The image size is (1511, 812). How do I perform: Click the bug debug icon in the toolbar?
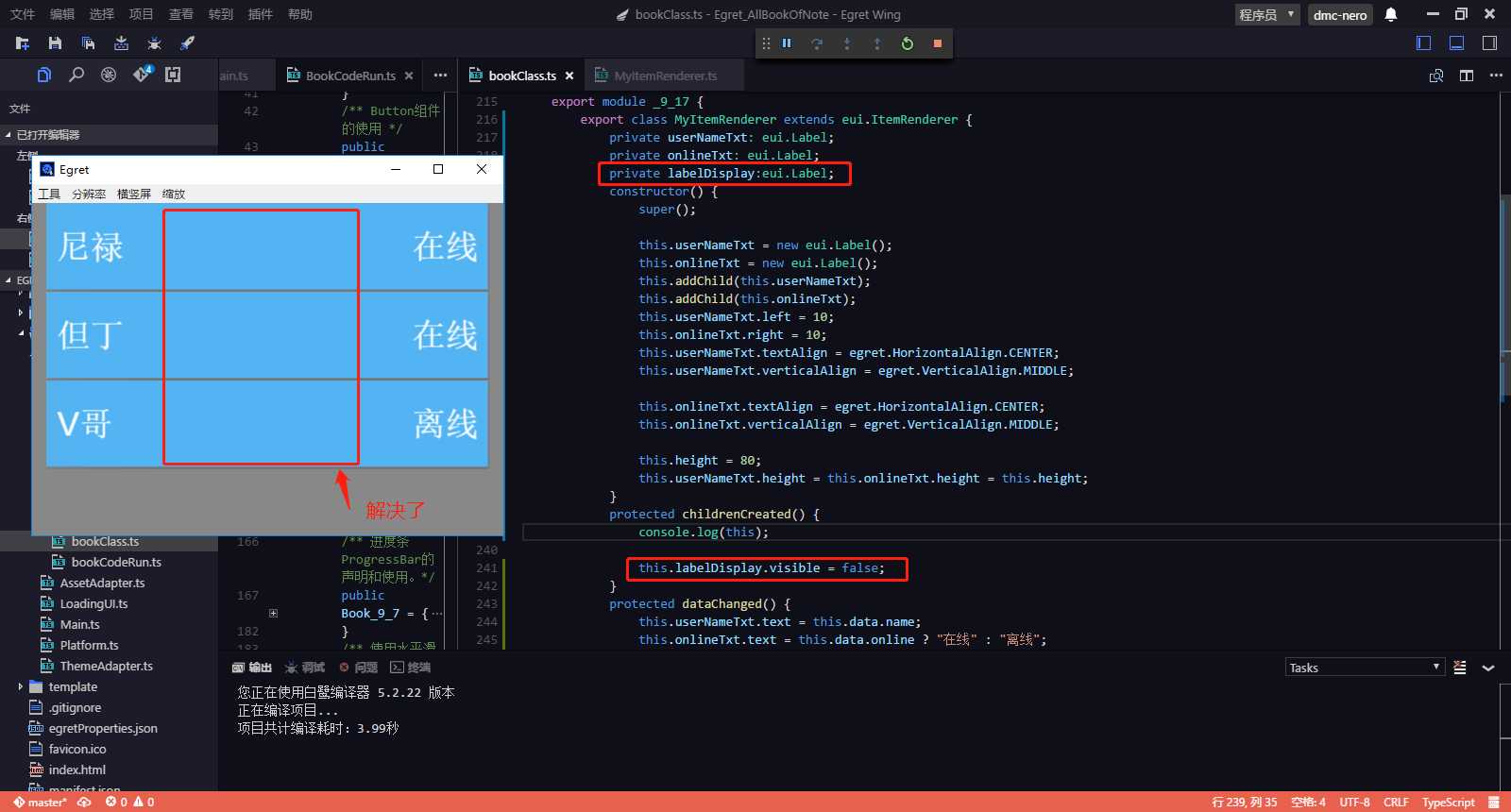[x=154, y=43]
